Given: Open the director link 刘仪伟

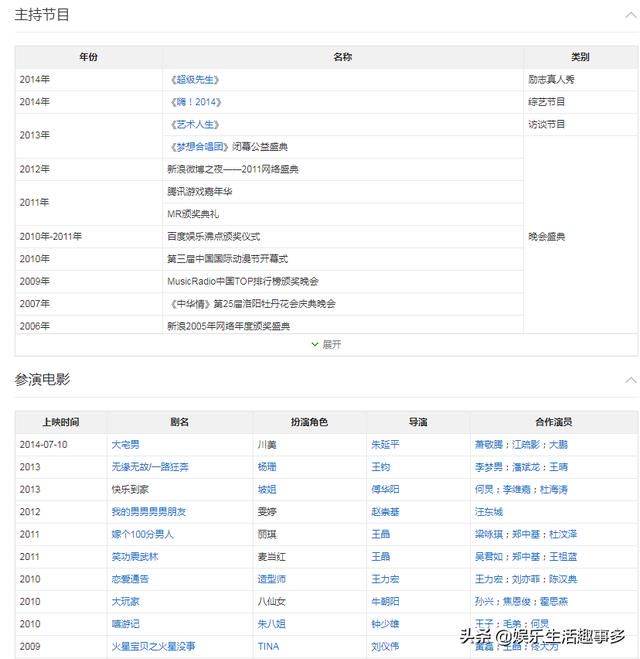Looking at the screenshot, I should click(x=385, y=646).
